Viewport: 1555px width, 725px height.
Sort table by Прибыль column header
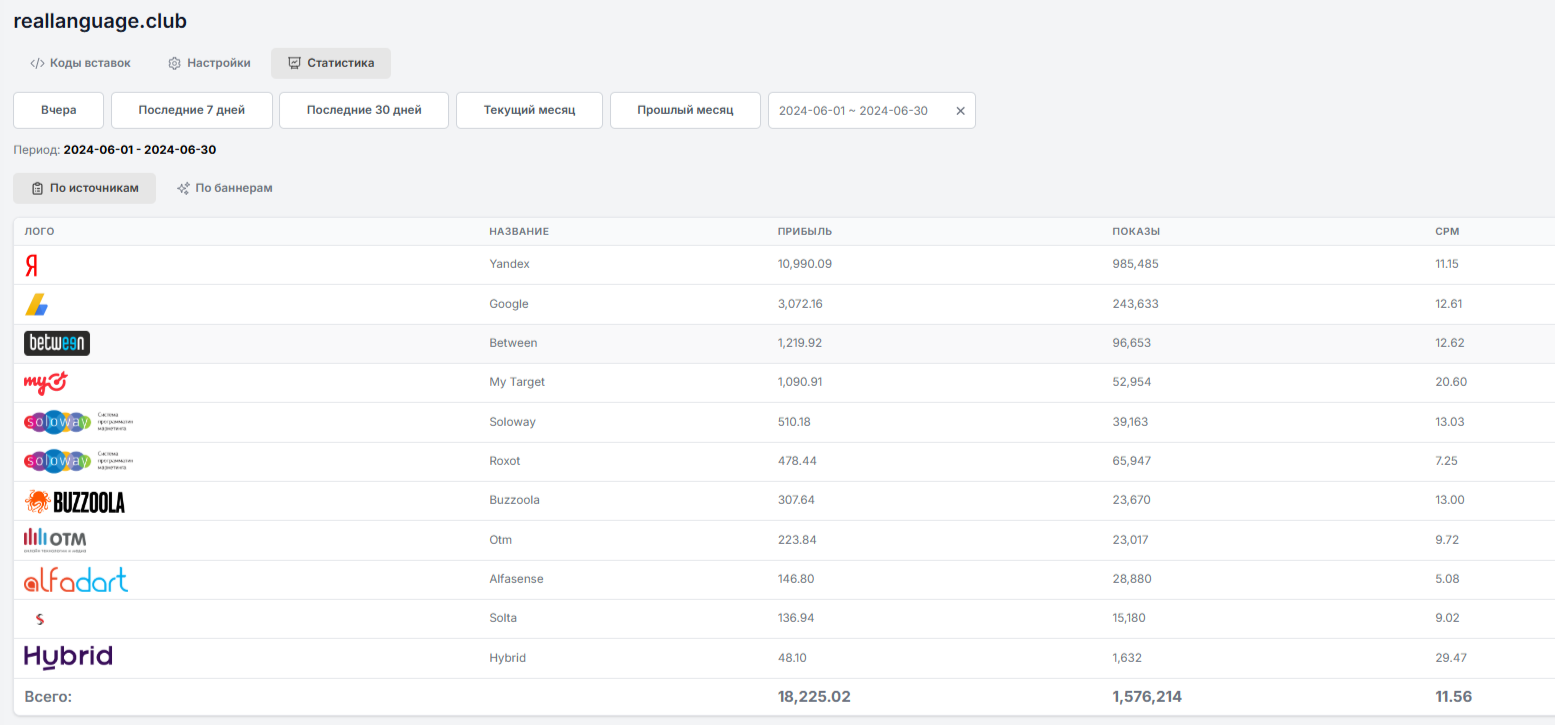pyautogui.click(x=804, y=232)
